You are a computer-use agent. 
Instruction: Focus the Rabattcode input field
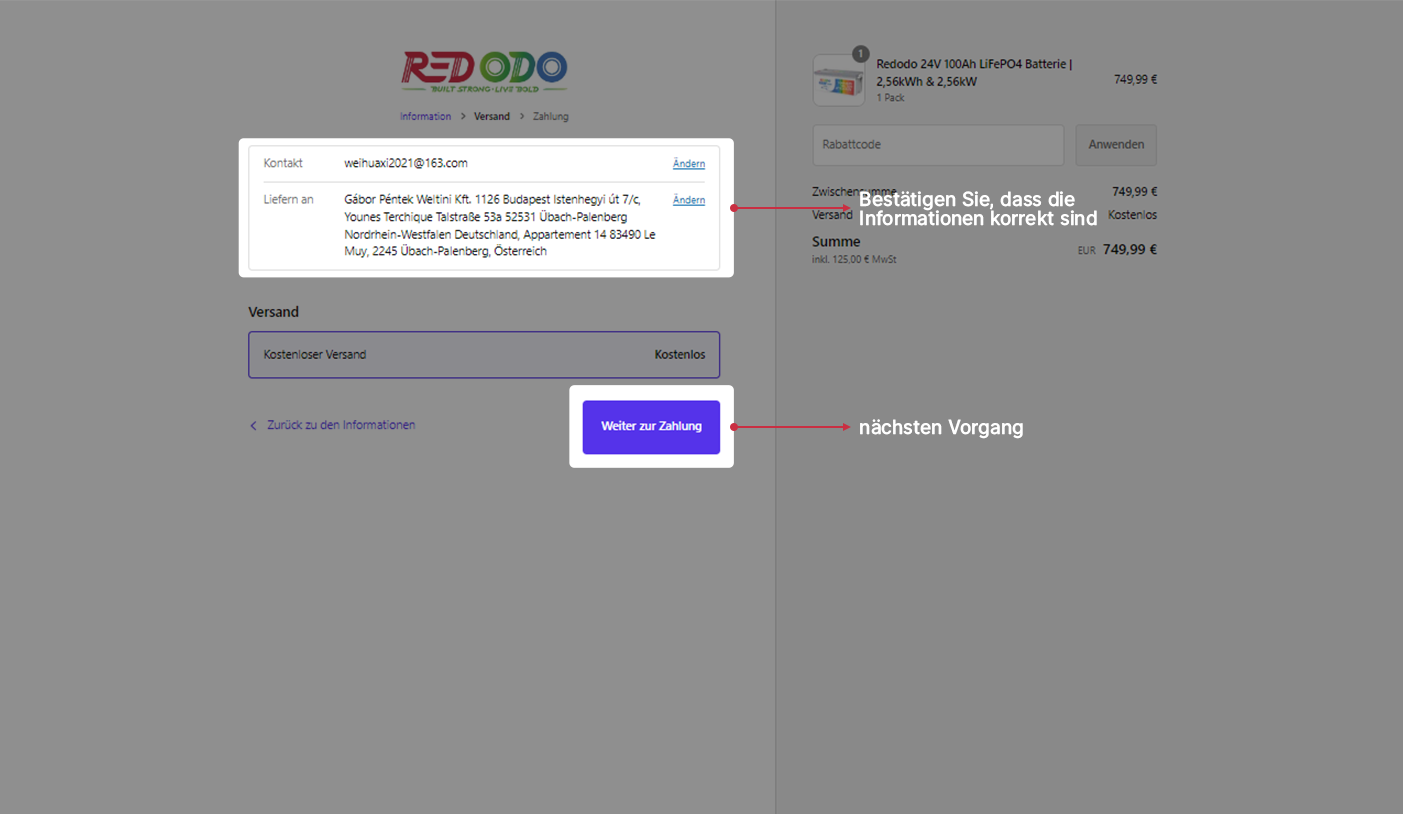(x=938, y=145)
